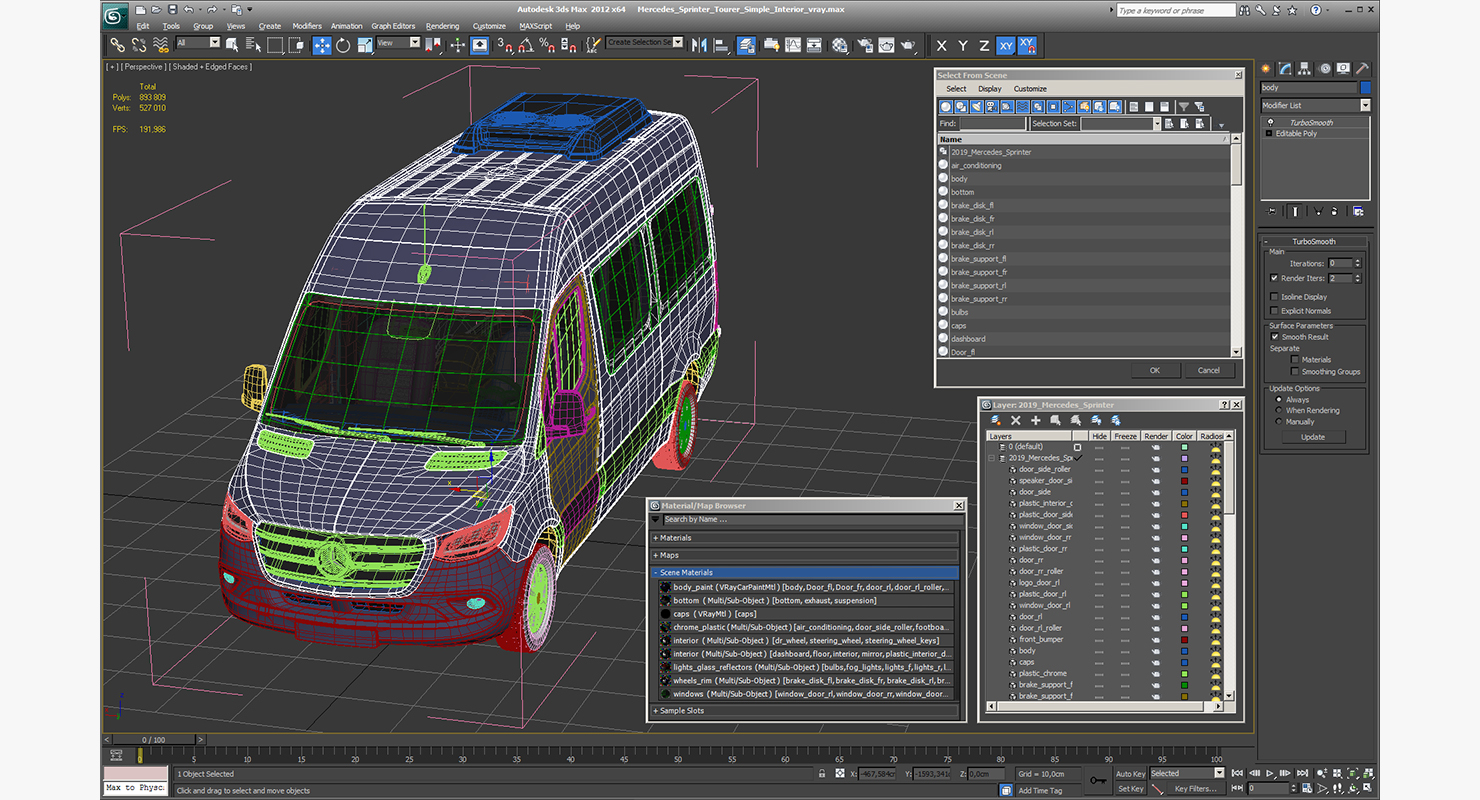The image size is (1480, 800).
Task: Click the Set Key button
Action: click(1130, 788)
